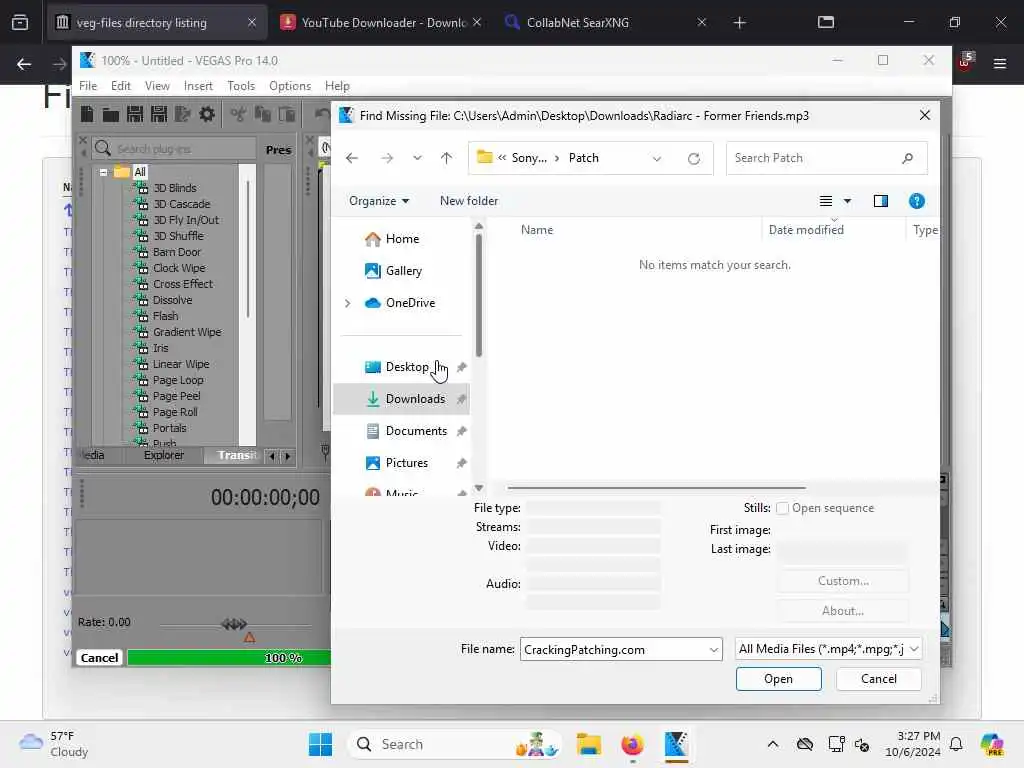Open Edit menu in VEGAS
Viewport: 1024px width, 768px height.
[120, 86]
